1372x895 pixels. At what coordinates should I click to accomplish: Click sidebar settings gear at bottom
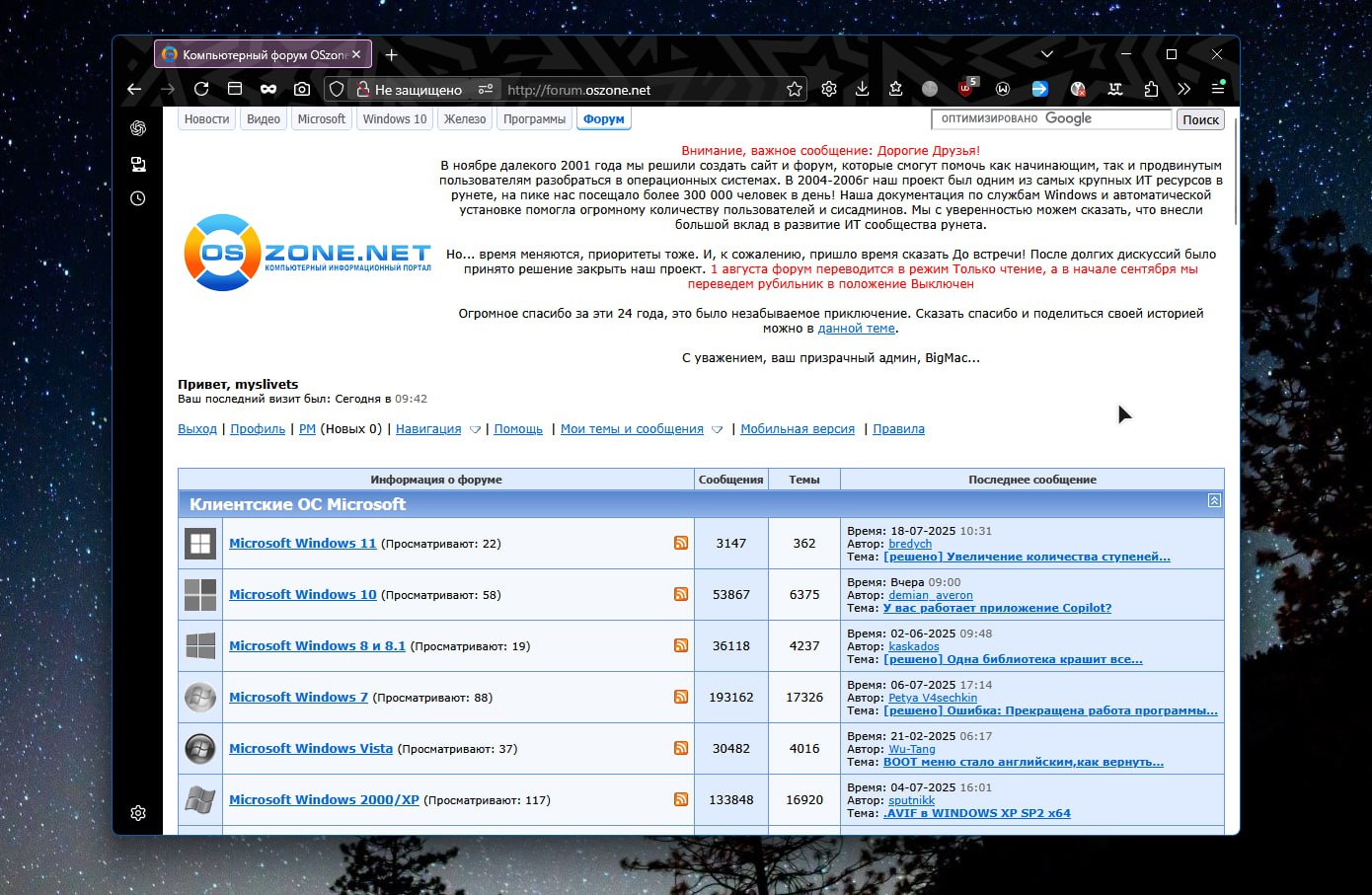click(138, 813)
